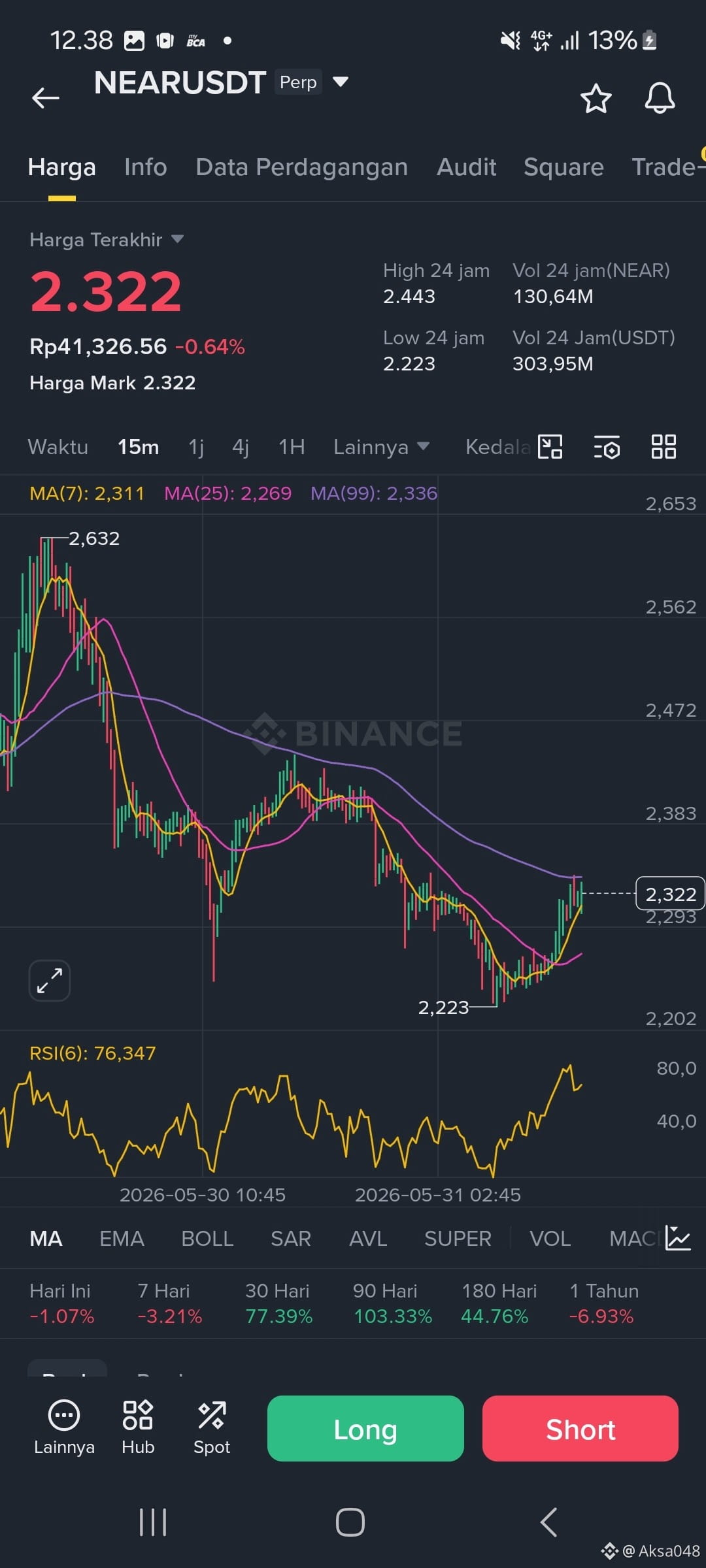
Task: Tap the Harga Mark 2.322 label
Action: (x=112, y=383)
